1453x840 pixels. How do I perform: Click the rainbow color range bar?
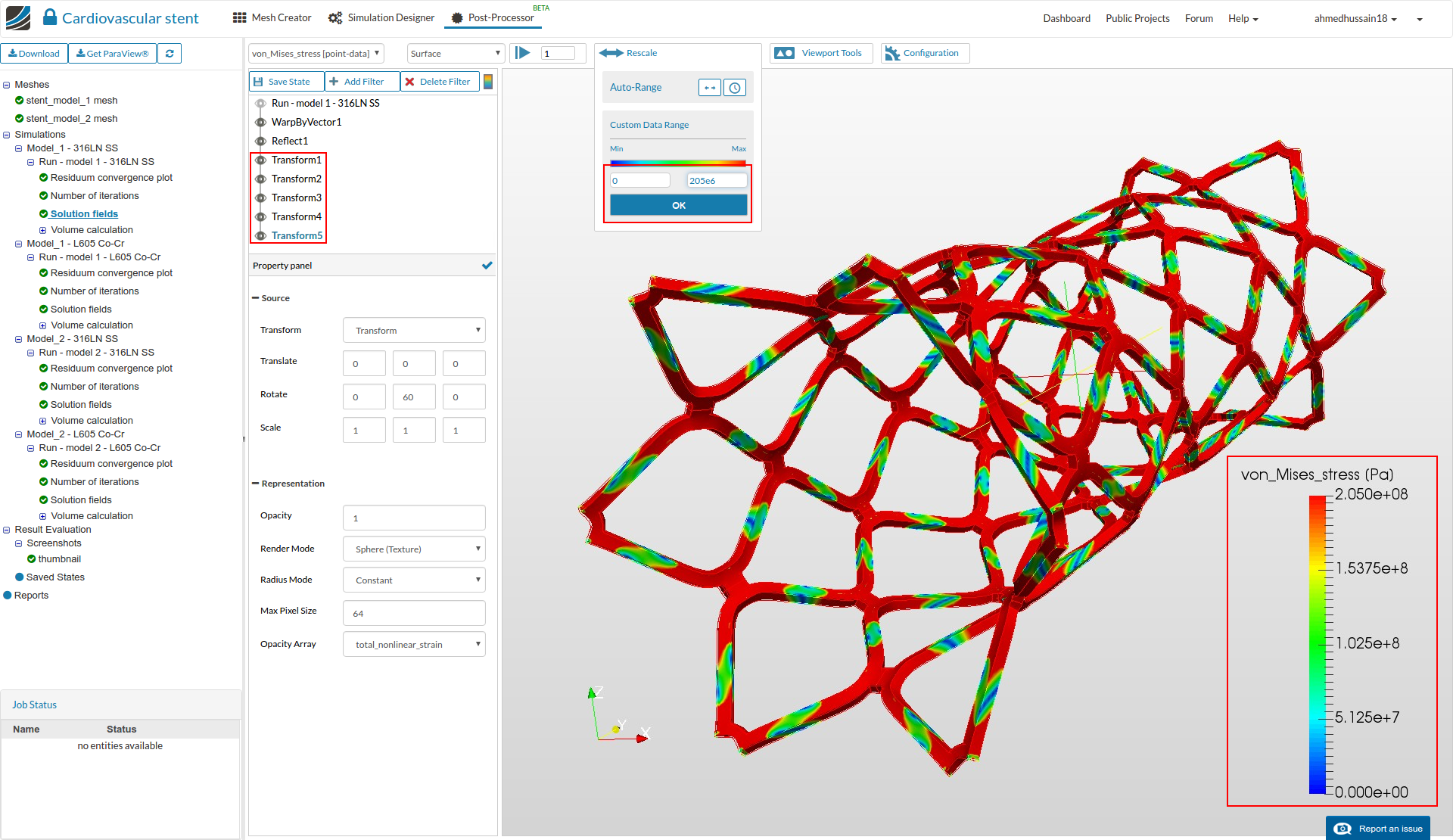(x=677, y=162)
